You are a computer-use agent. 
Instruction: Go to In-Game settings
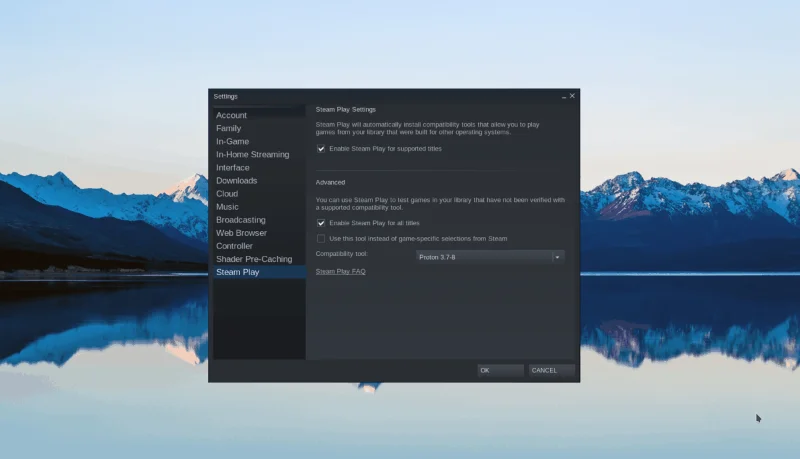(x=259, y=141)
